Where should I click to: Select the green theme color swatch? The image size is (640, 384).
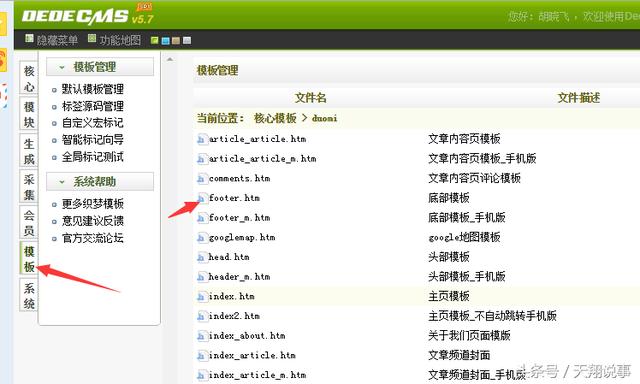155,40
